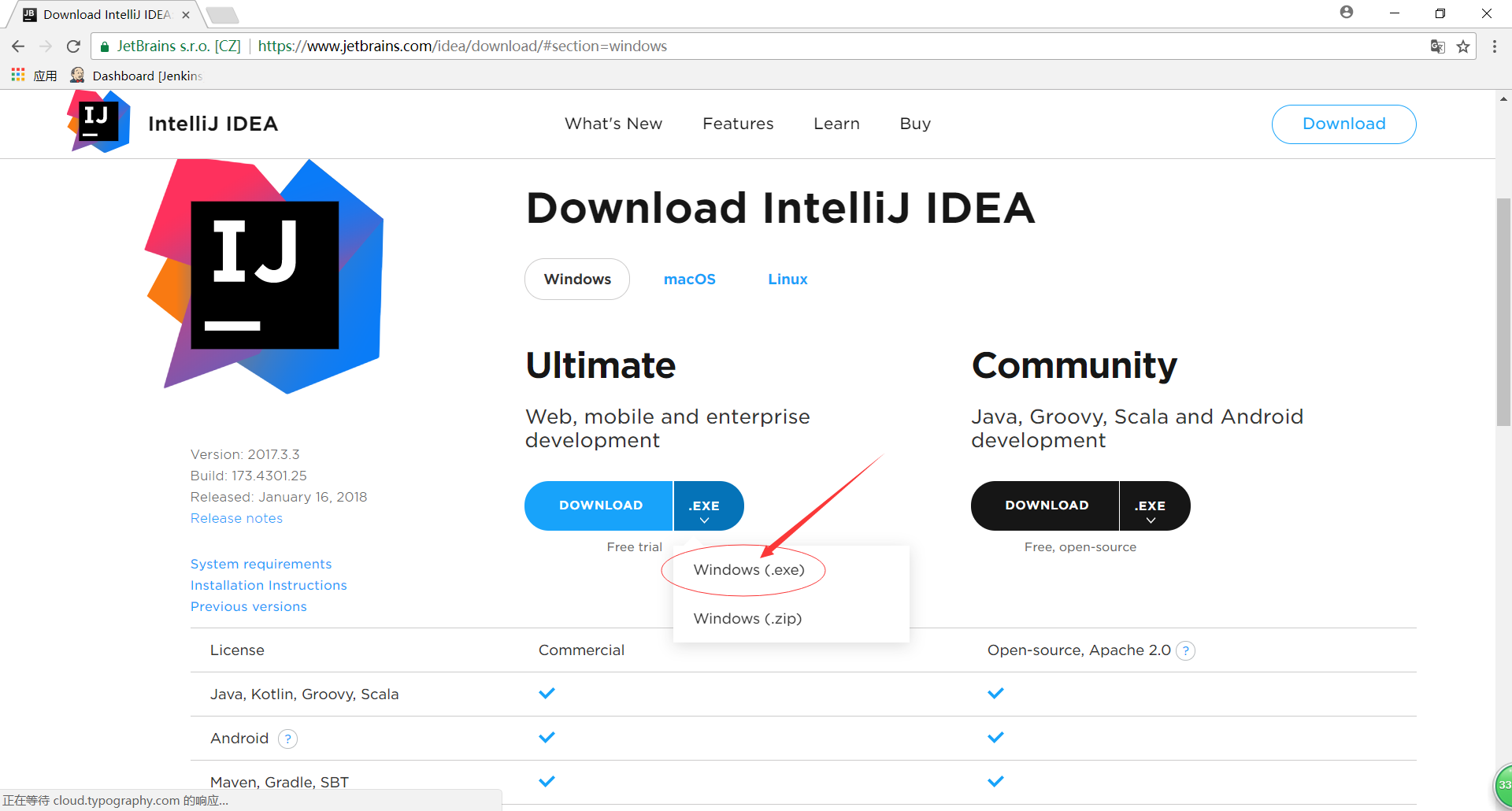The image size is (1512, 811).
Task: Click the black Community DOWNLOAD button
Action: (1044, 505)
